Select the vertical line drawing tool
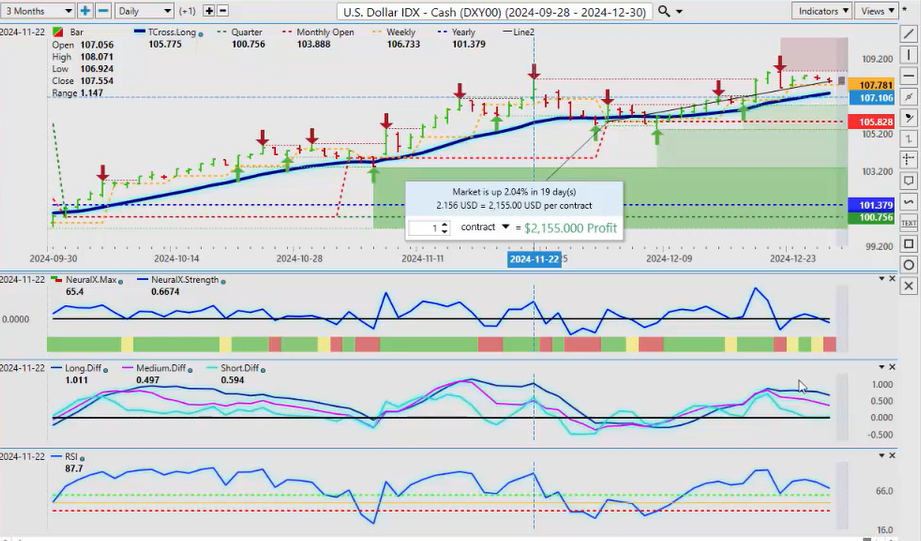The height and width of the screenshot is (541, 921). click(x=908, y=55)
